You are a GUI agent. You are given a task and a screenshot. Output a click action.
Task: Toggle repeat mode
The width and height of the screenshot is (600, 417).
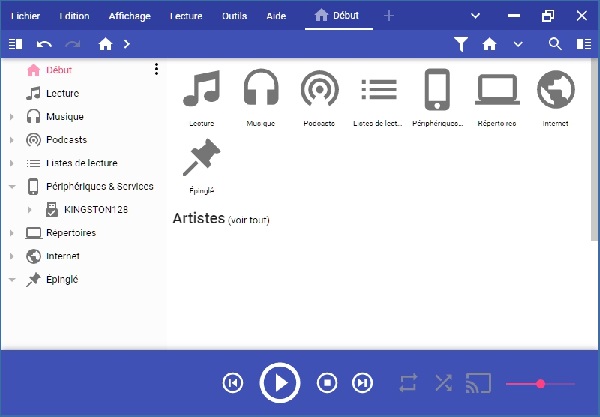408,383
